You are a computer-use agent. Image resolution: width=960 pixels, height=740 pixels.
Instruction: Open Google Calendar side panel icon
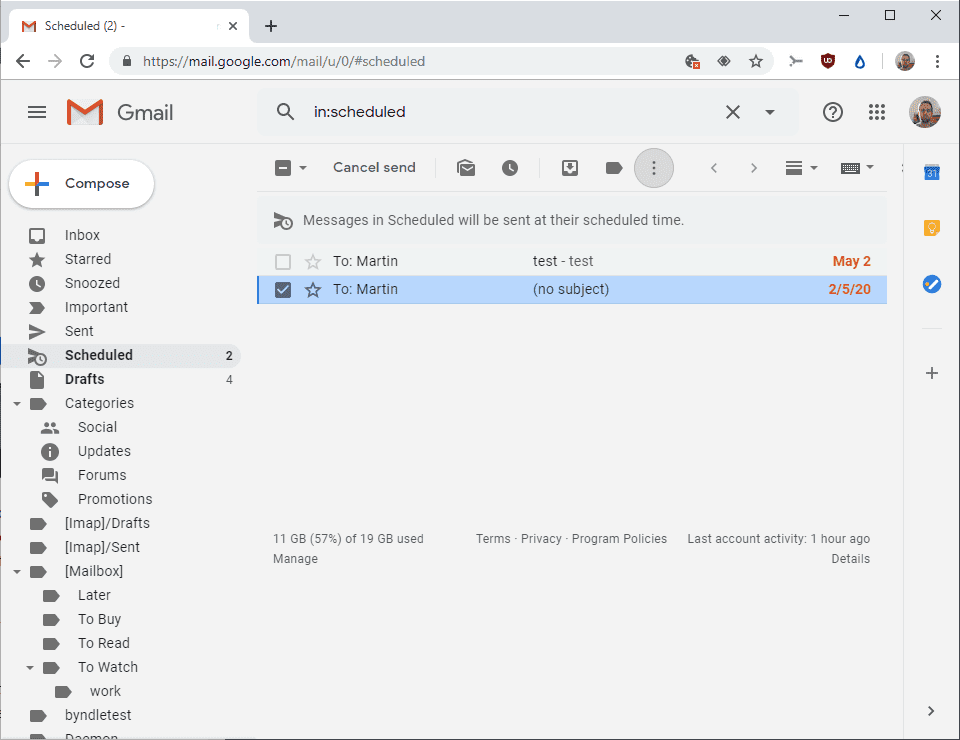point(932,173)
